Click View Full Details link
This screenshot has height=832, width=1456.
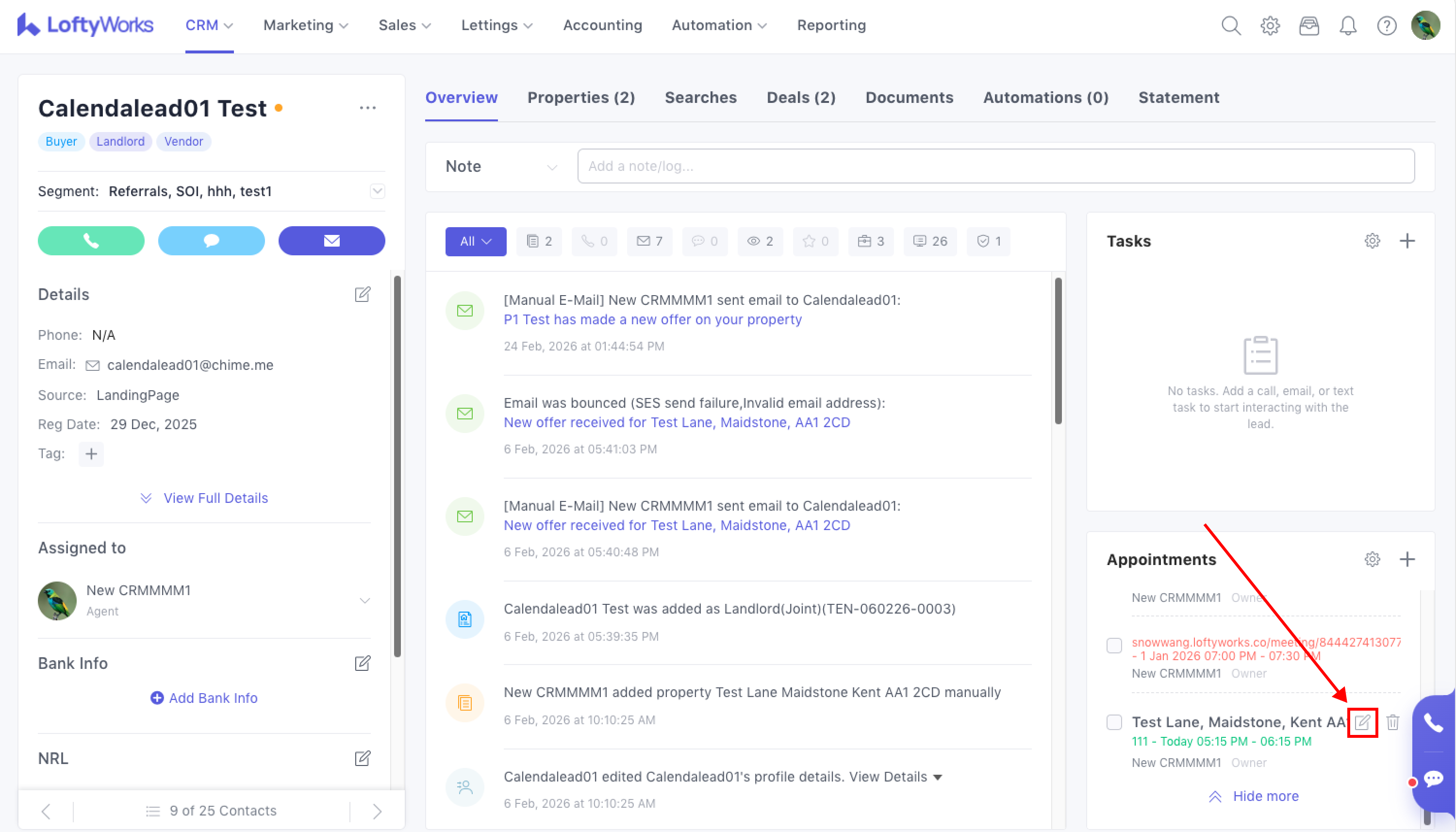[215, 498]
